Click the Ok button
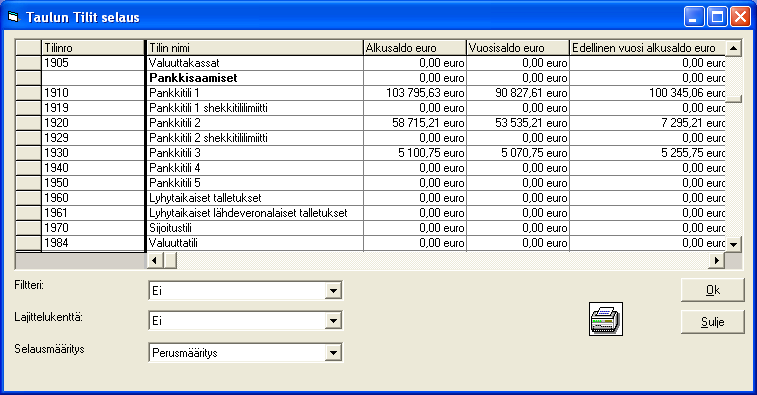Screen dimensions: 757x395 point(713,290)
